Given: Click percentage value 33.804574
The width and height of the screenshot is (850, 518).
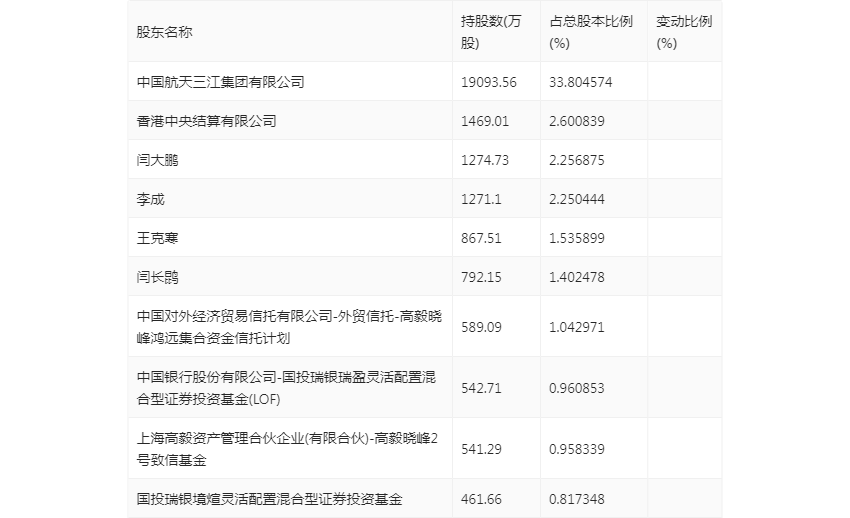Looking at the screenshot, I should (581, 82).
